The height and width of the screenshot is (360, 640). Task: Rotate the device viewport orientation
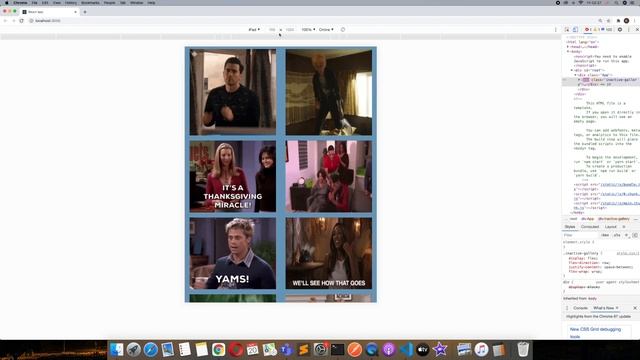pos(343,29)
